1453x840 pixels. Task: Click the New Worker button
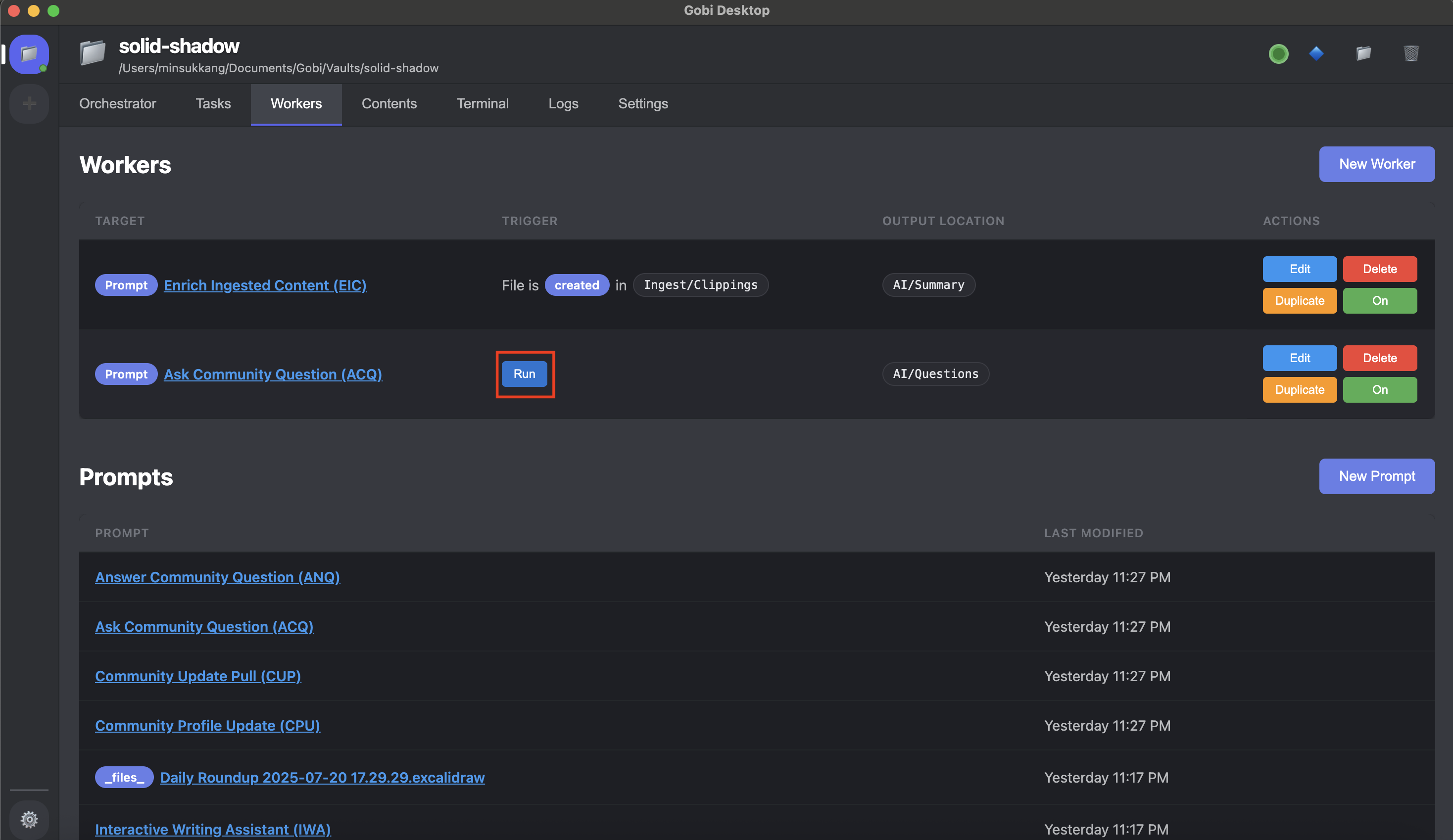(x=1376, y=164)
